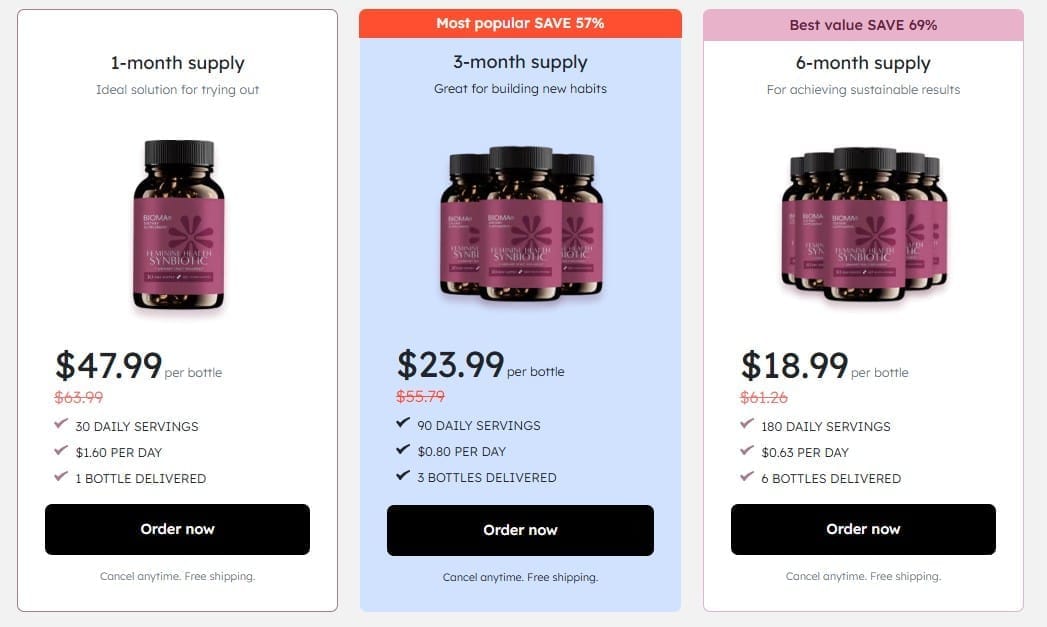
Task: Click checkmark beside 1 BOTTLE DELIVERED
Action: [61, 476]
